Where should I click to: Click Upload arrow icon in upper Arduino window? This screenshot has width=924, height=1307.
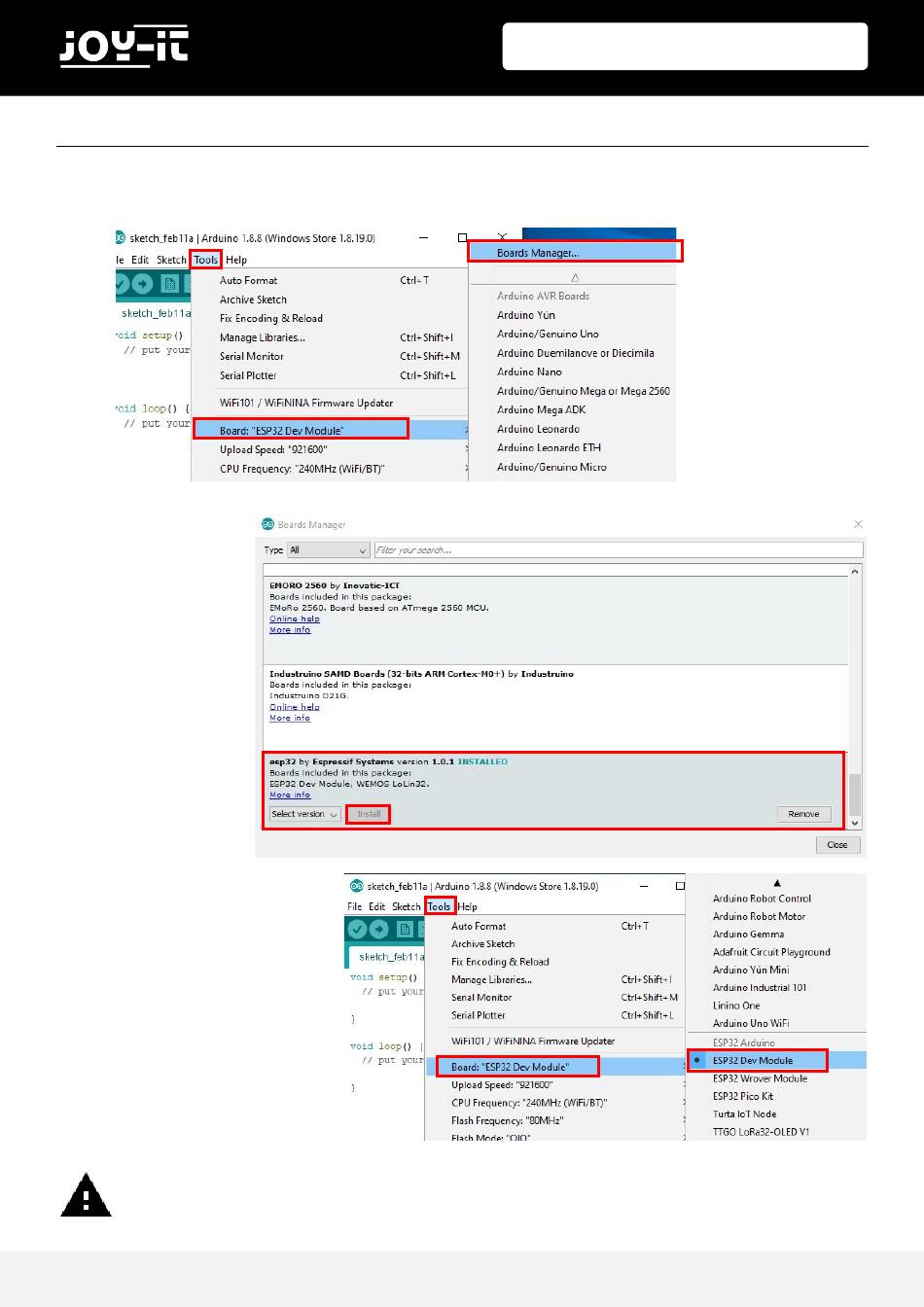[143, 284]
